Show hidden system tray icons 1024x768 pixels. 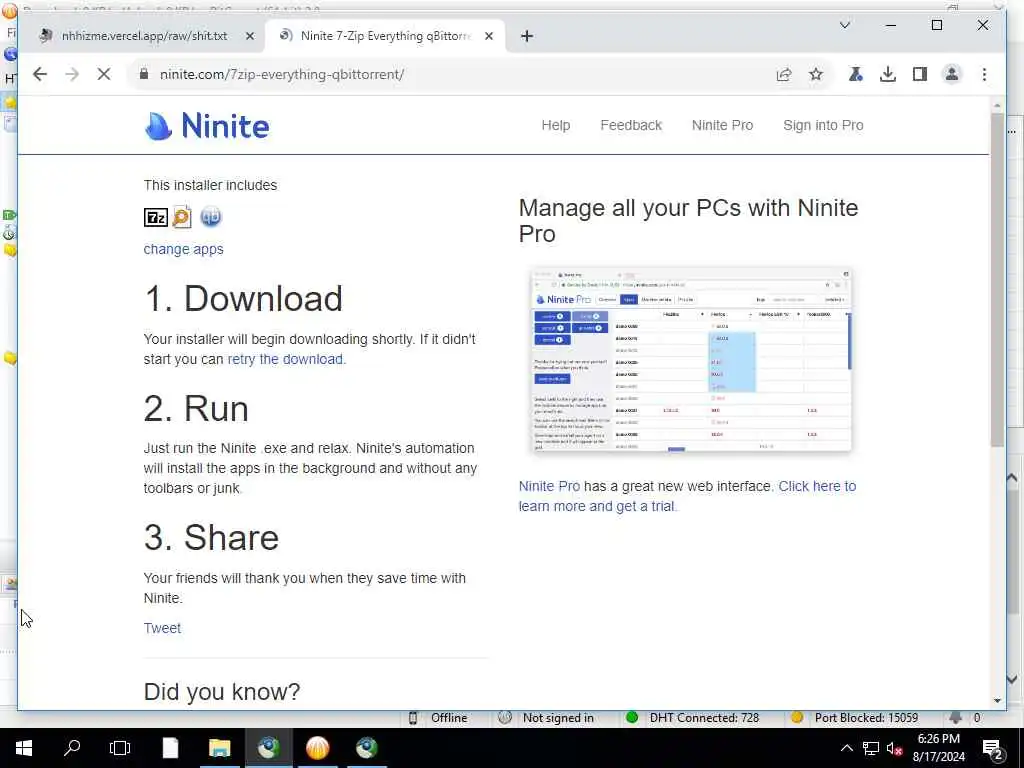click(x=846, y=748)
